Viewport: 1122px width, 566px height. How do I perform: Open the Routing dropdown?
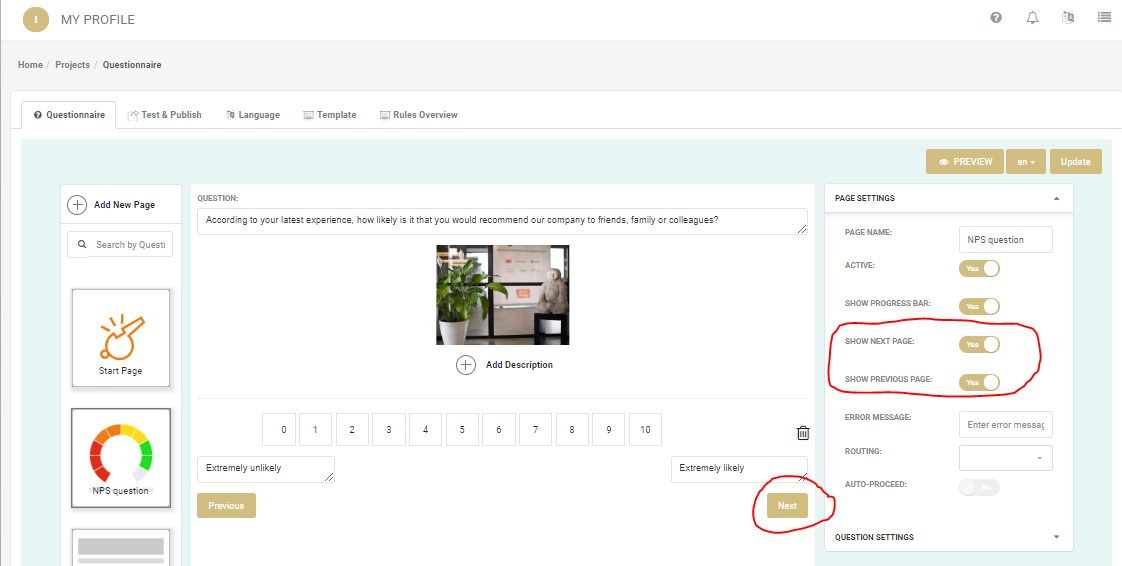1005,458
